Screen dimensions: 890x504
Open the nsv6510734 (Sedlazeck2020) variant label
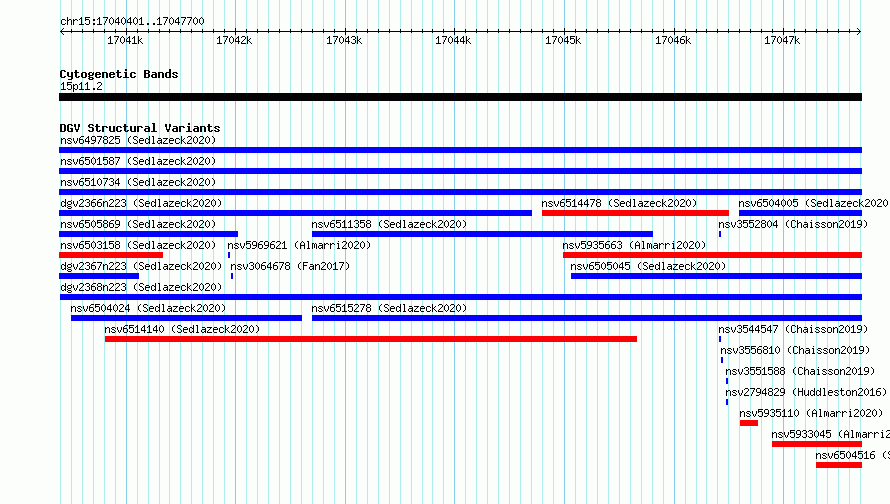click(138, 182)
